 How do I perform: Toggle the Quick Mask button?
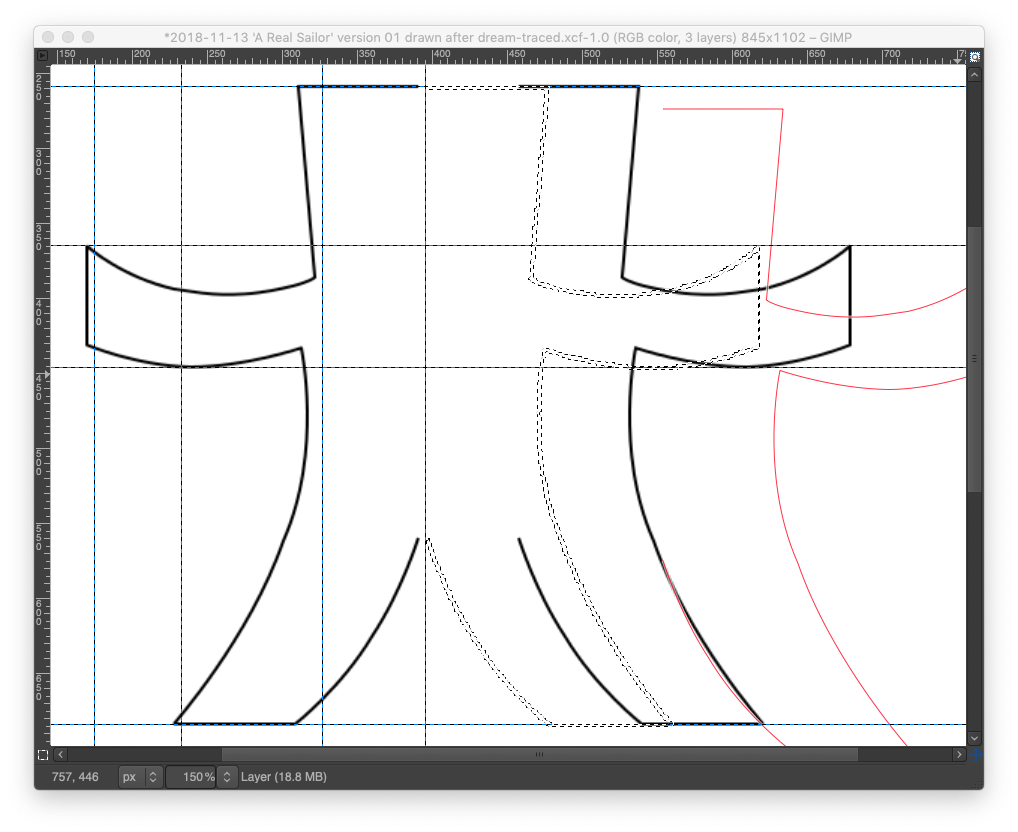(42, 755)
